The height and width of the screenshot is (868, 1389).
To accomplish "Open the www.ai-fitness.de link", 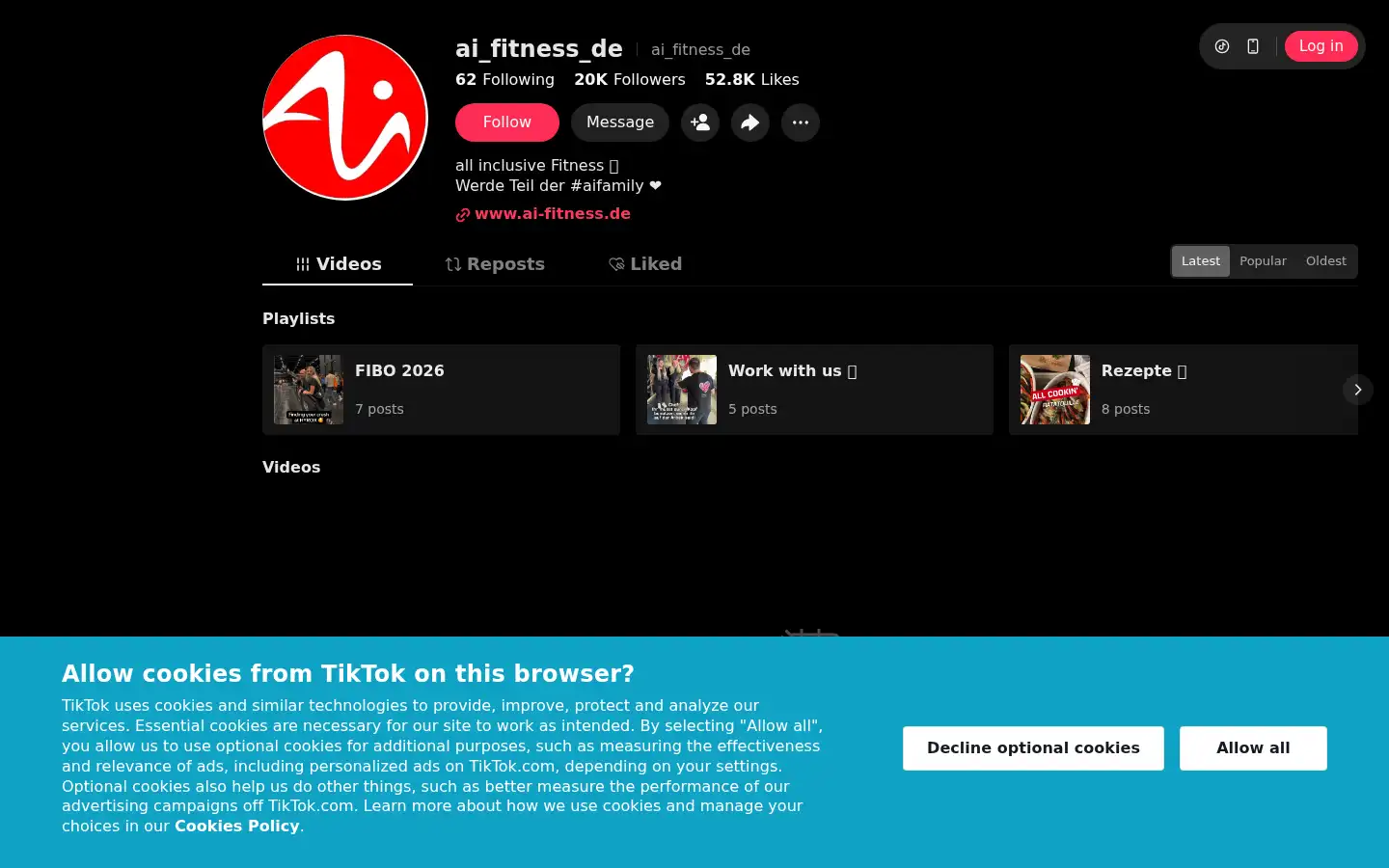I will point(553,214).
